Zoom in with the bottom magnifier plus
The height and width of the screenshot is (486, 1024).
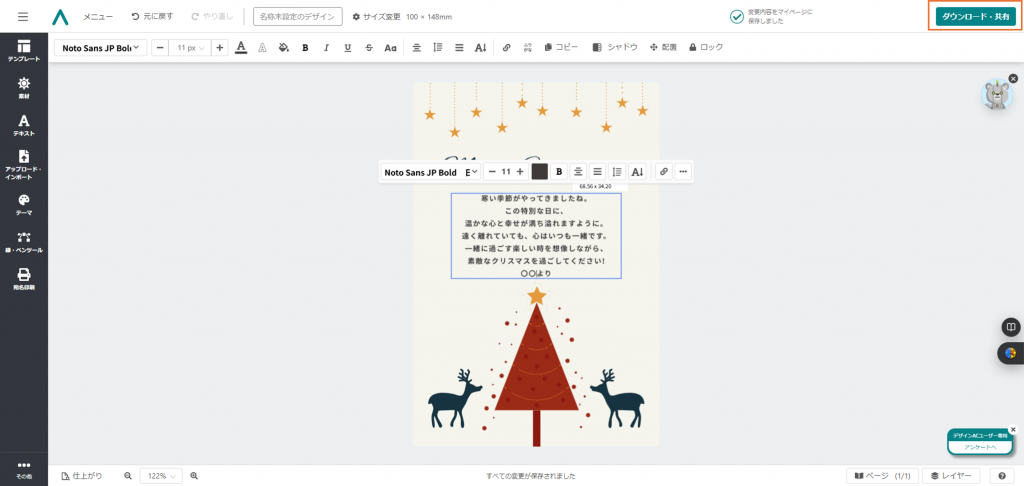(x=194, y=476)
